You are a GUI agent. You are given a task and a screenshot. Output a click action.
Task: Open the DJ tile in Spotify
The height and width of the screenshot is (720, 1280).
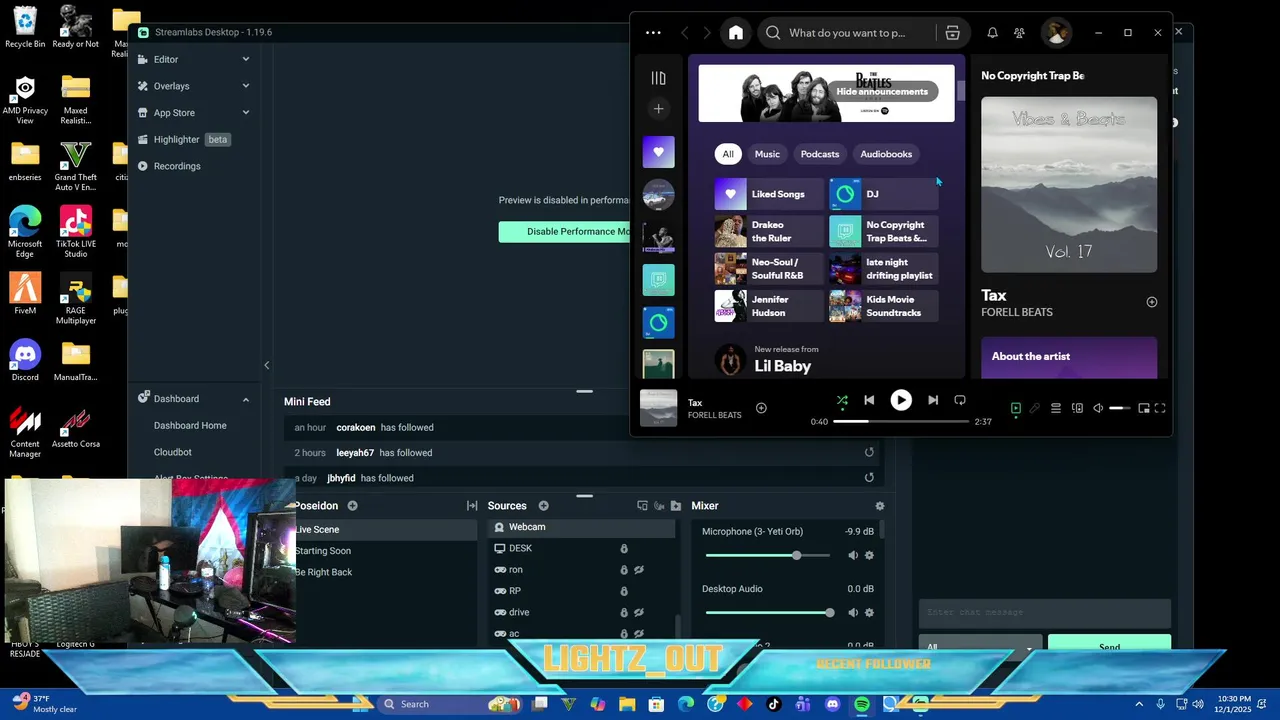[884, 194]
